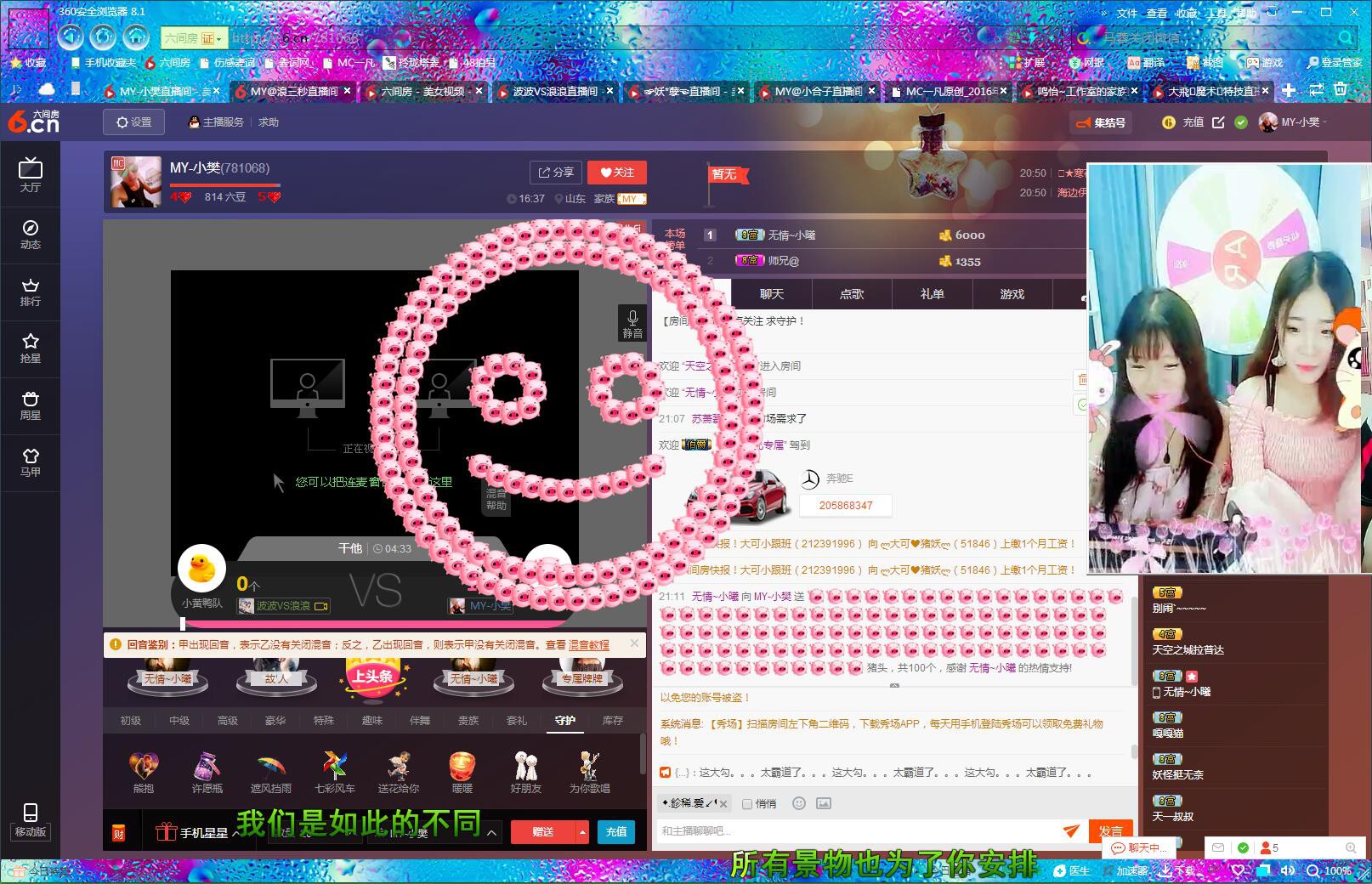Select the 好朋友 gift

tap(526, 772)
